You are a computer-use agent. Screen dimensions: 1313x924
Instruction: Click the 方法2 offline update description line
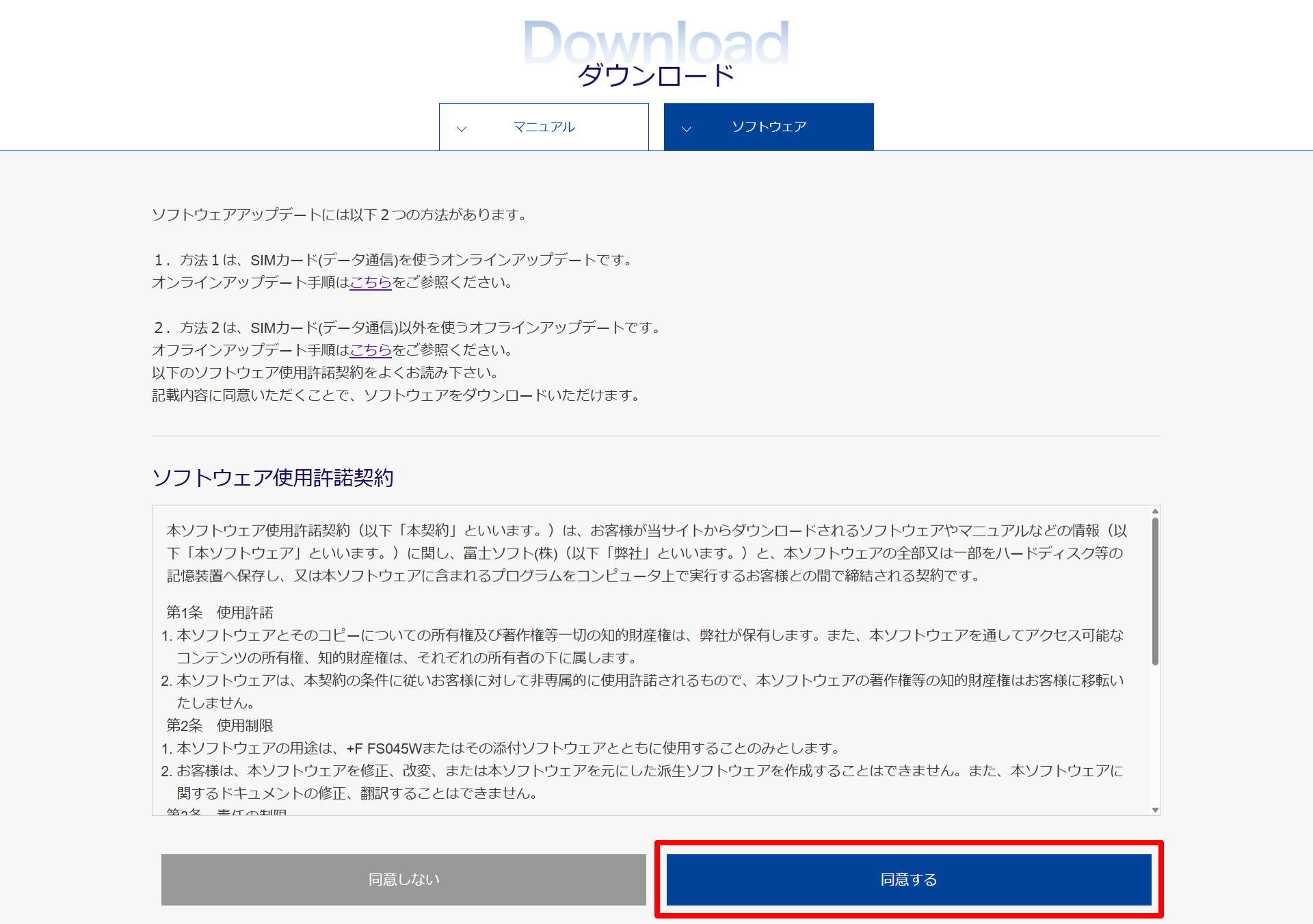407,328
